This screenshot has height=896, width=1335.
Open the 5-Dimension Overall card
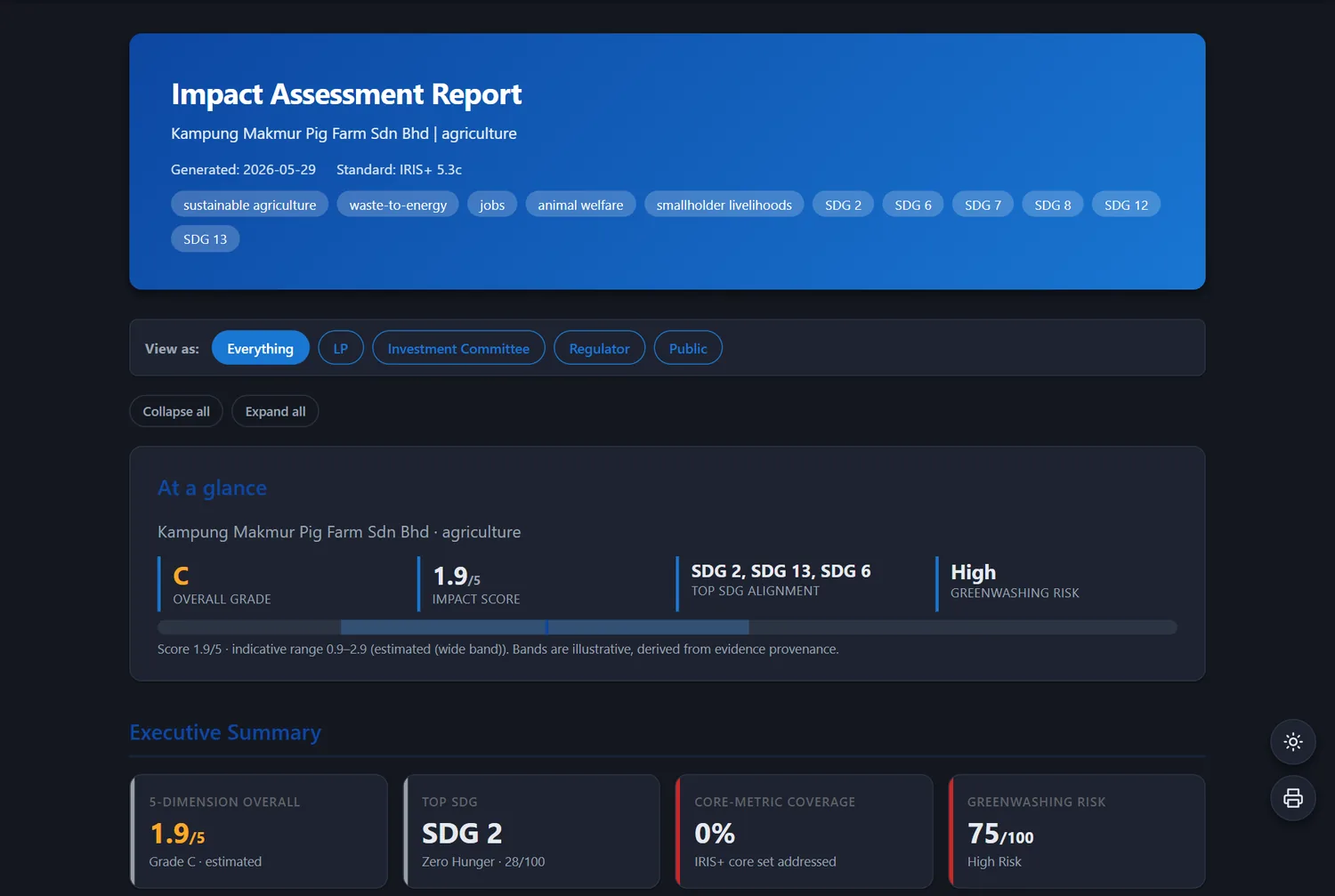pos(259,831)
